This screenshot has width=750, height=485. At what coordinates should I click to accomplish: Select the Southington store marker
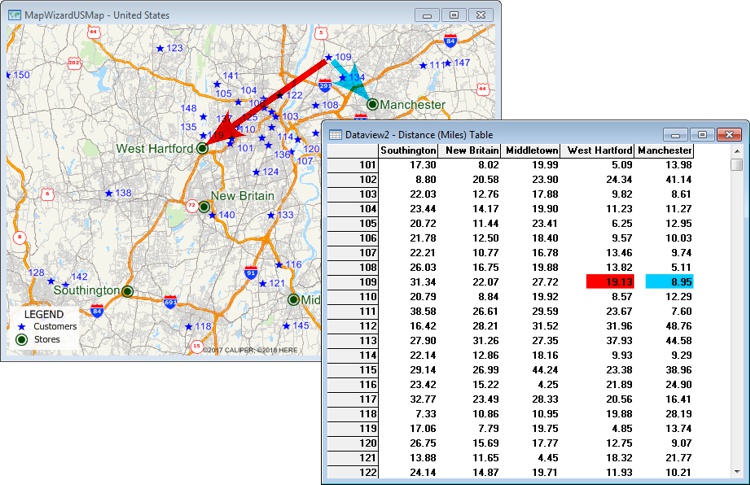pos(128,291)
